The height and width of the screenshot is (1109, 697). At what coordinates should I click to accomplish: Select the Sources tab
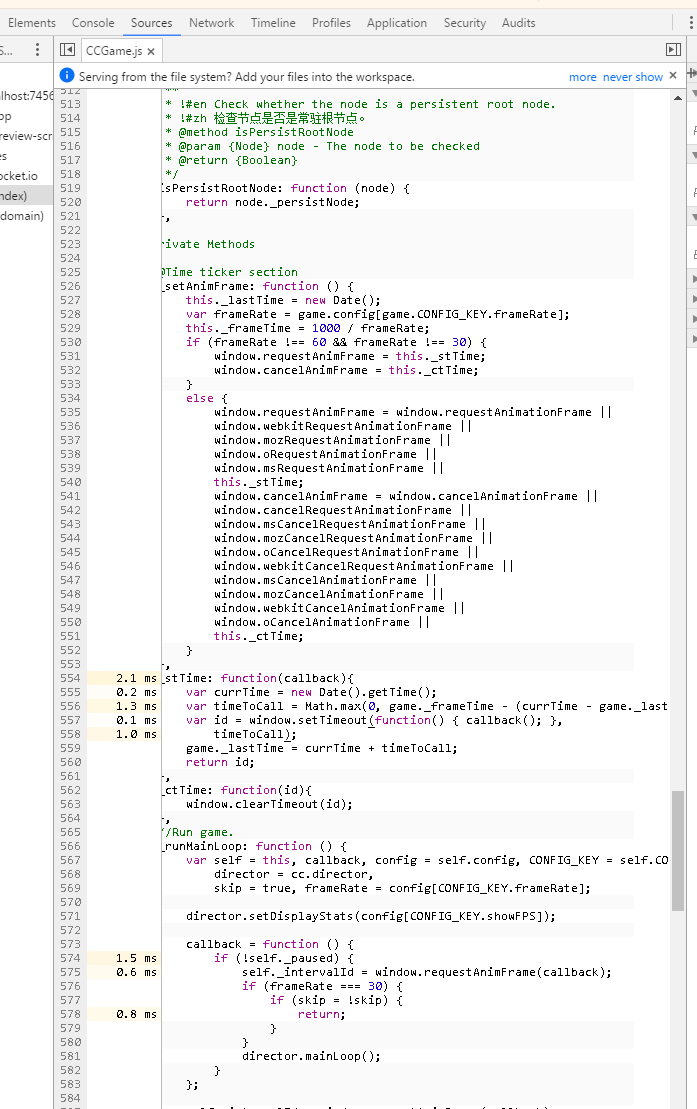(x=151, y=23)
